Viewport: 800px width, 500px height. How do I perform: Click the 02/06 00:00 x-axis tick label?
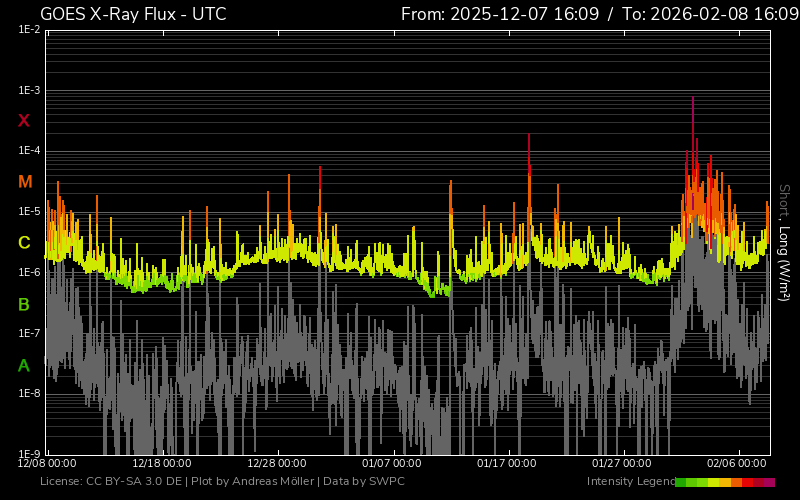[736, 464]
